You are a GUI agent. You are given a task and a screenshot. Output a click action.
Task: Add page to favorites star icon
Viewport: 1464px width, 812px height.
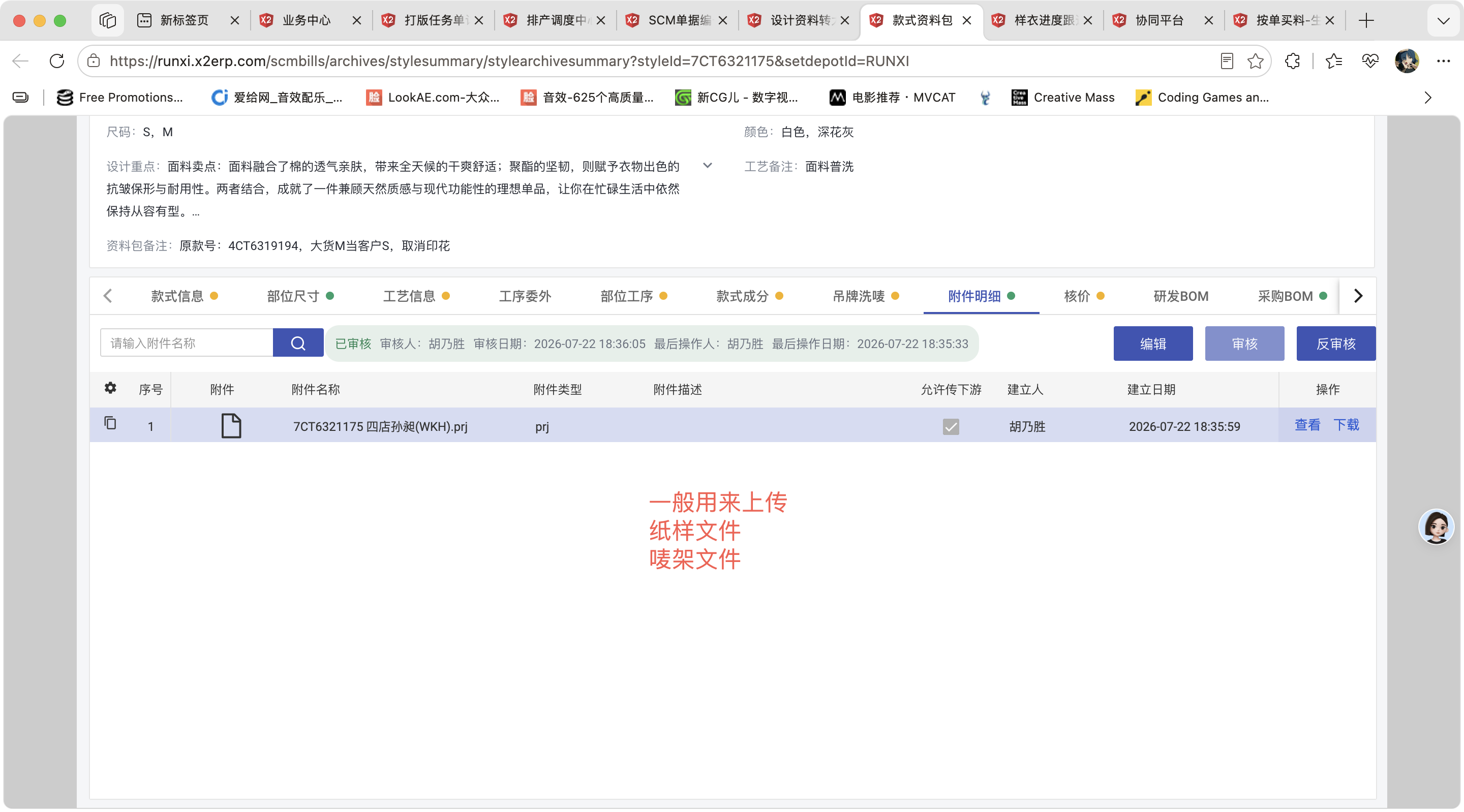point(1255,61)
